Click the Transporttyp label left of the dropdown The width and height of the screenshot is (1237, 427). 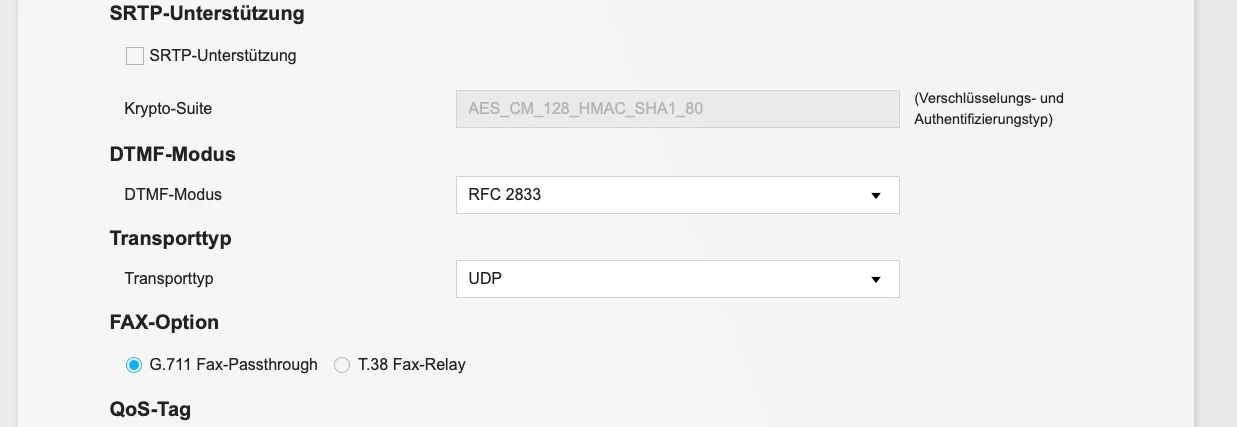[x=169, y=279]
